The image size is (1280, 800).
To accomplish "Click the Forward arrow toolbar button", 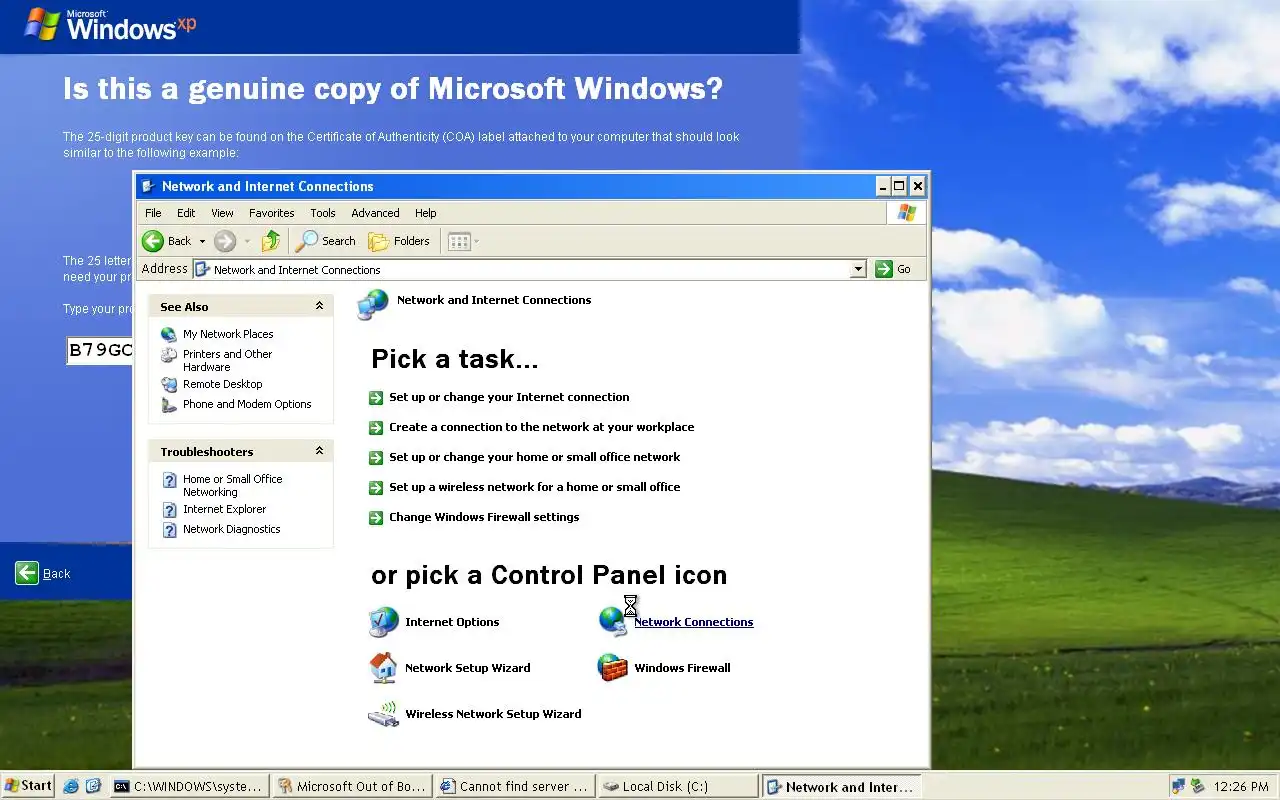I will pos(225,241).
